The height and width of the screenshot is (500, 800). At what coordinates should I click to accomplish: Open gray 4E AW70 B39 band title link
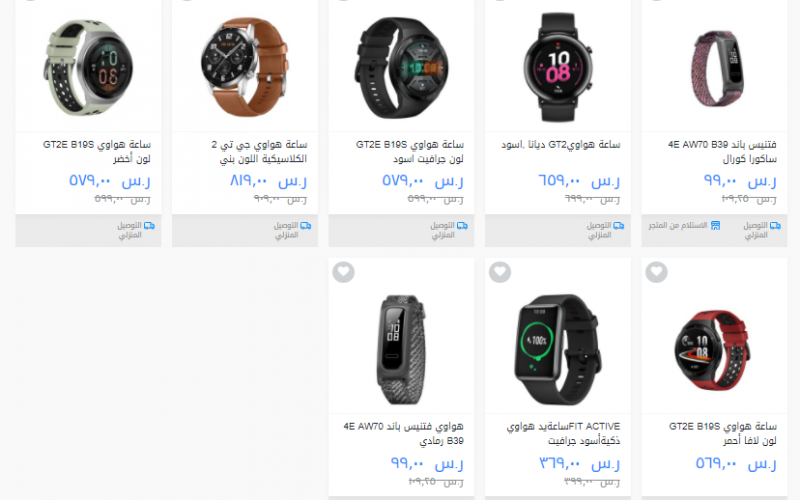404,433
